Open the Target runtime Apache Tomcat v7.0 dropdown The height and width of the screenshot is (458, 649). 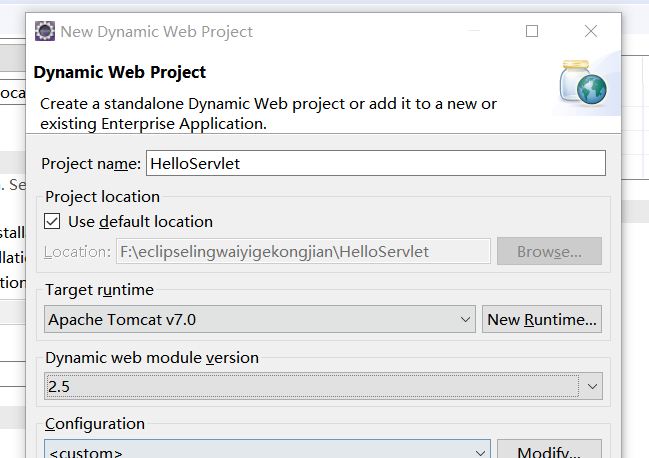point(260,319)
